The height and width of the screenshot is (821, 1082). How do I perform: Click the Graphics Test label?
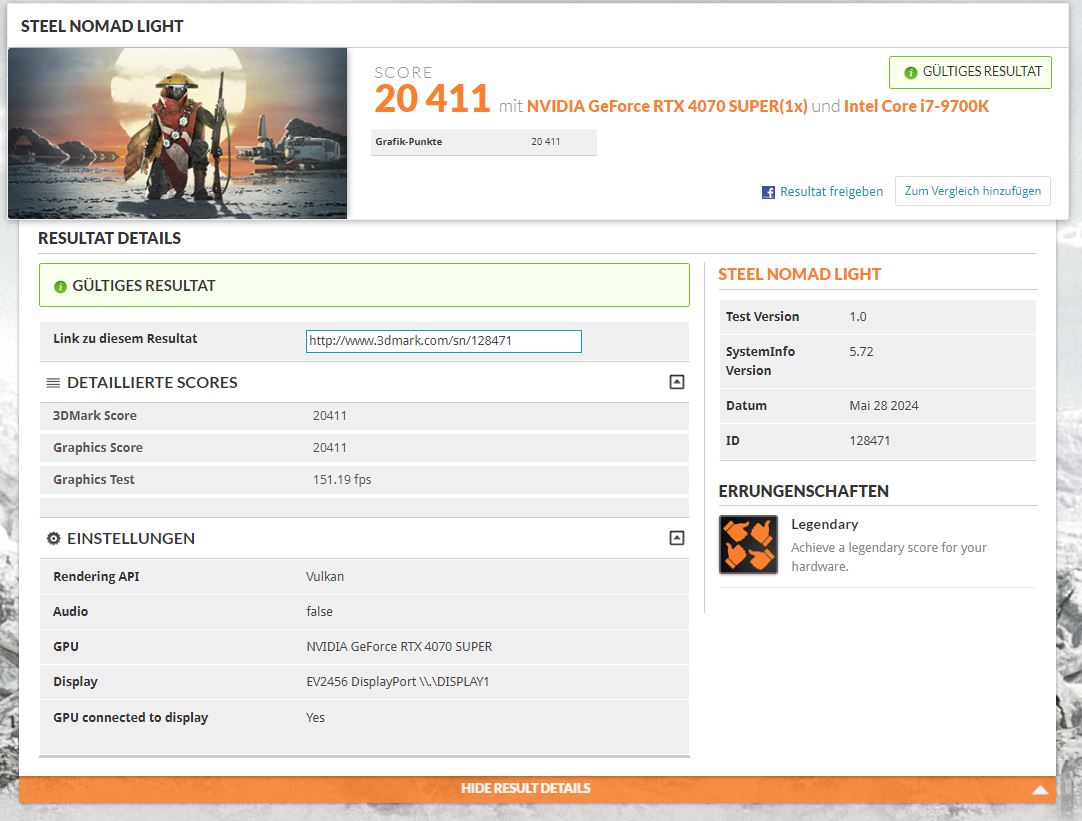point(94,479)
